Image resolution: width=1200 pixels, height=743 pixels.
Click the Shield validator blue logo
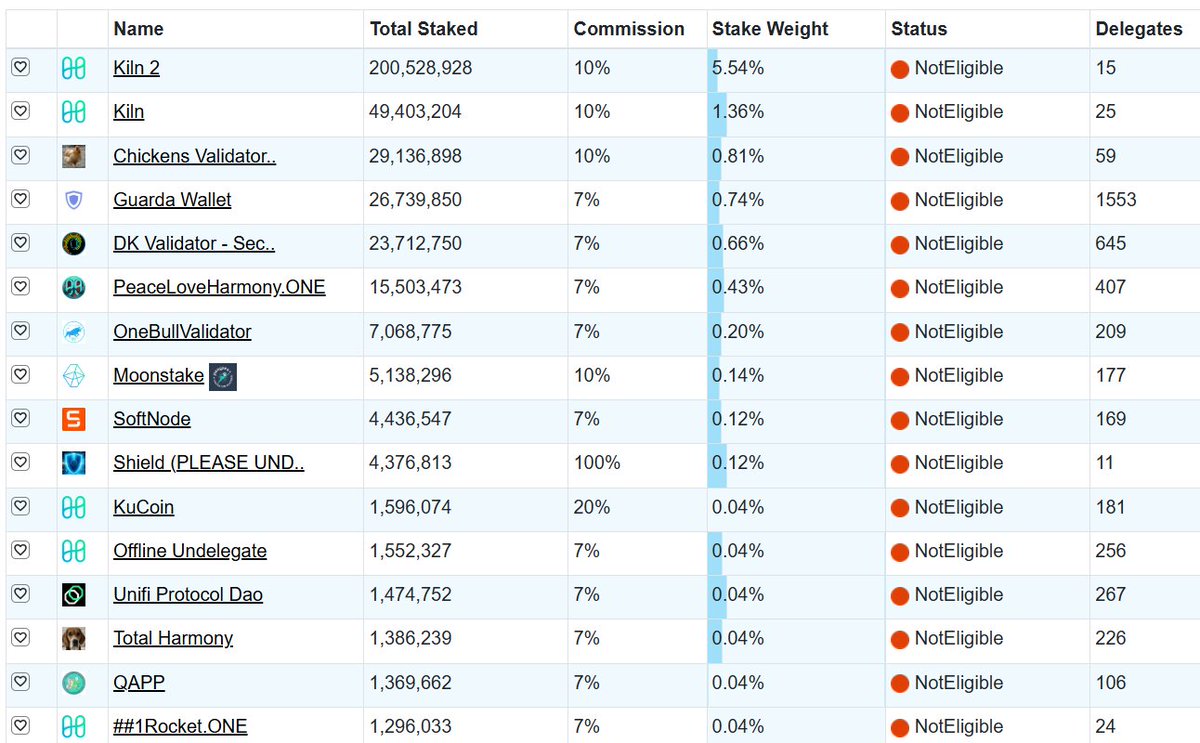click(73, 463)
